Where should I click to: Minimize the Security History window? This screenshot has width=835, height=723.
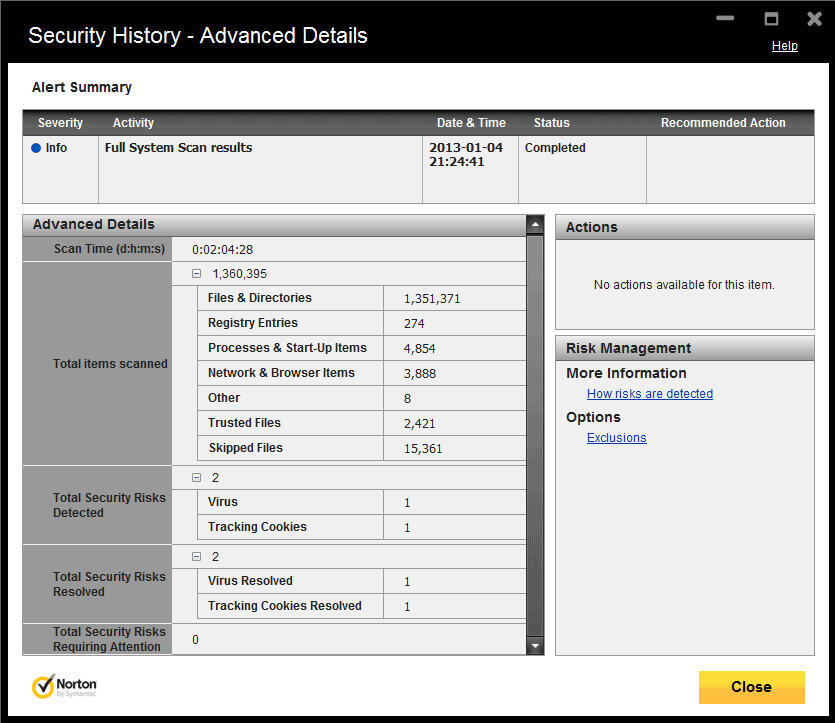pyautogui.click(x=725, y=18)
